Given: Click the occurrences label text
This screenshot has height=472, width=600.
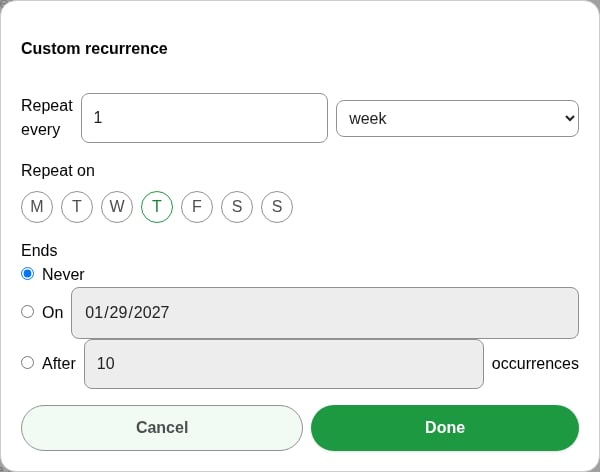Looking at the screenshot, I should (x=535, y=364).
